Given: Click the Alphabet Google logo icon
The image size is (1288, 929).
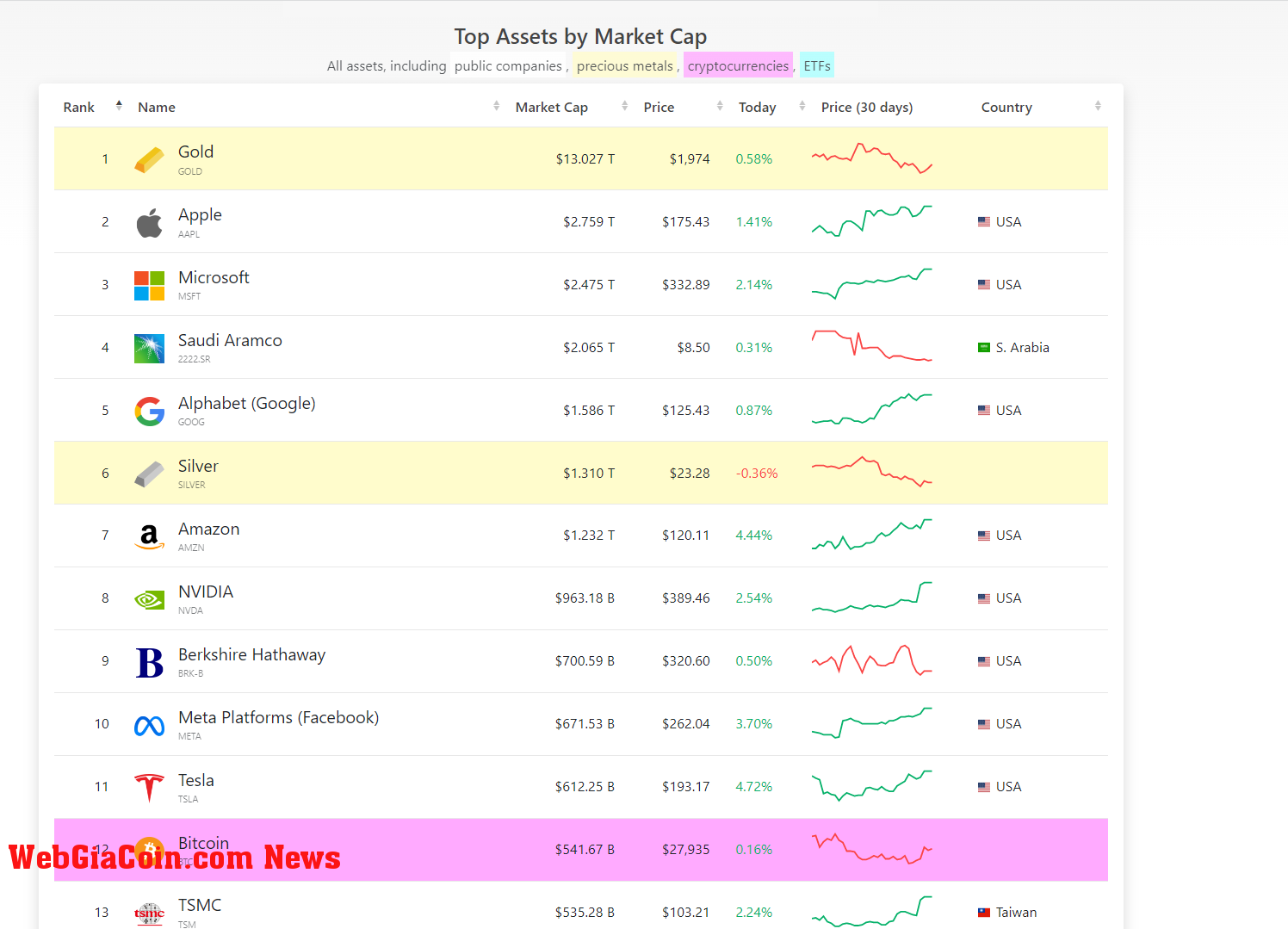Looking at the screenshot, I should 150,412.
